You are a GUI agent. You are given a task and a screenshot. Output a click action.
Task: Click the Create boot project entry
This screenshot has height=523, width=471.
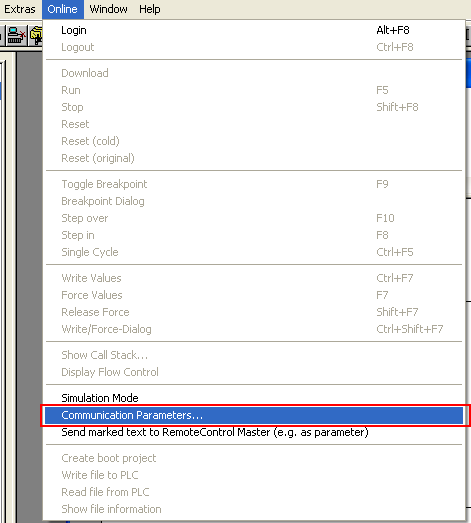(x=254, y=458)
